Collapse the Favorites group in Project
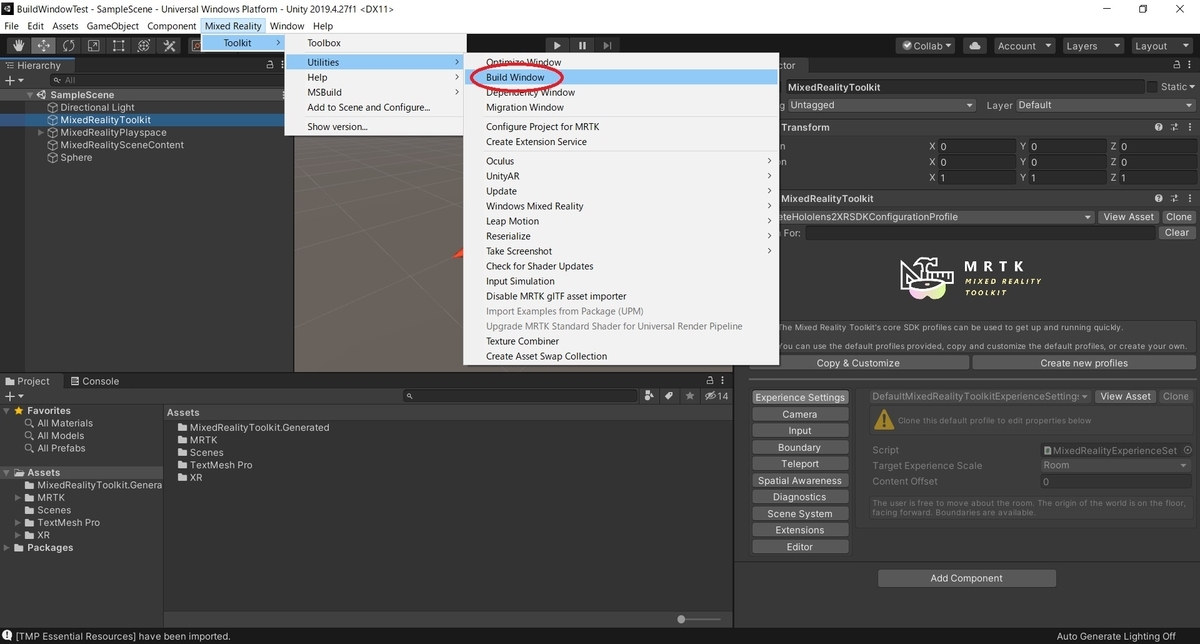The image size is (1200, 644). tap(6, 410)
